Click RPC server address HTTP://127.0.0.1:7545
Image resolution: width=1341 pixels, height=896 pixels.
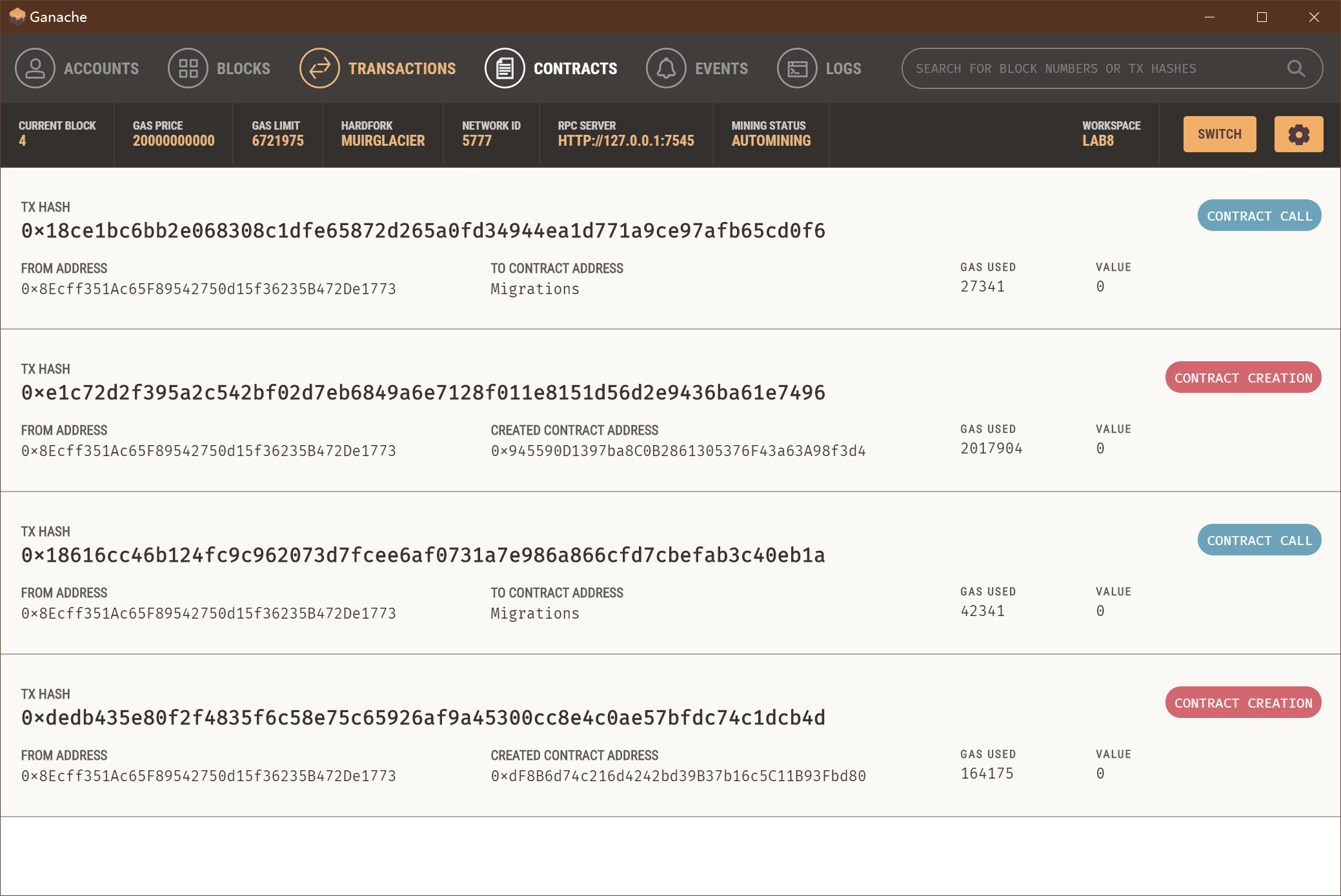626,141
